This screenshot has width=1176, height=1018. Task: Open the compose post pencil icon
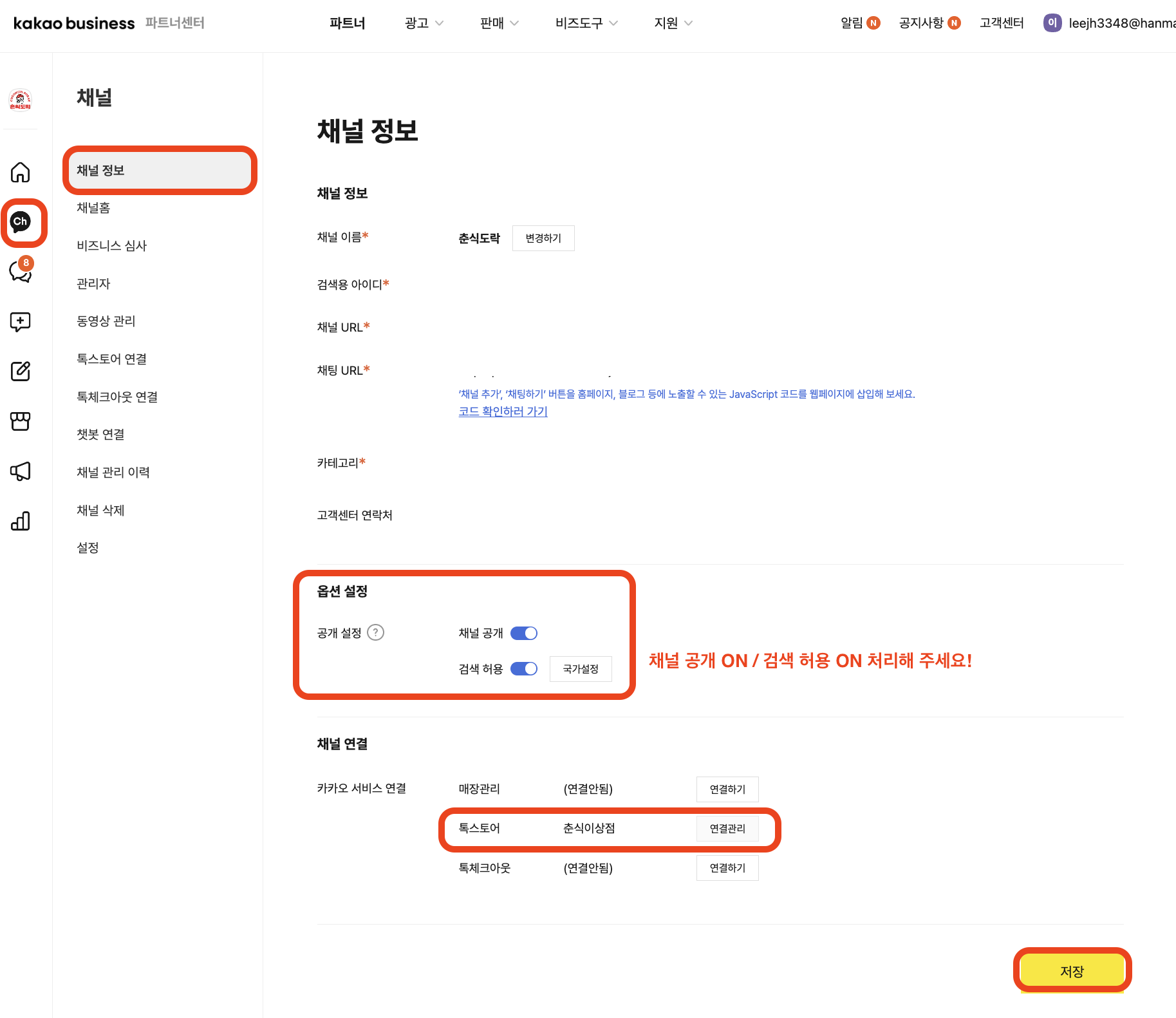[x=21, y=371]
